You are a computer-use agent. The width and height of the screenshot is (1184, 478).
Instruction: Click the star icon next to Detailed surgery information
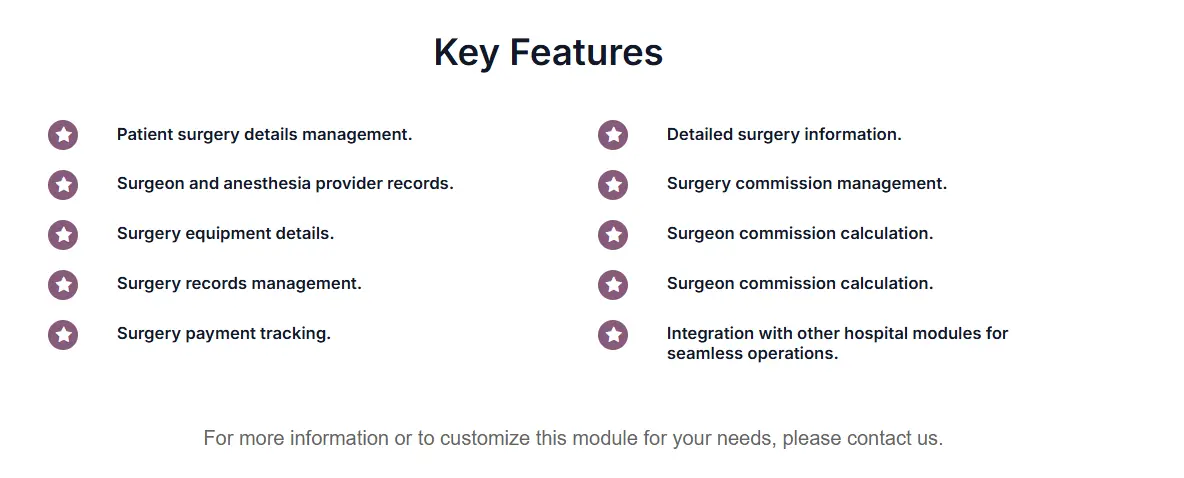coord(613,135)
